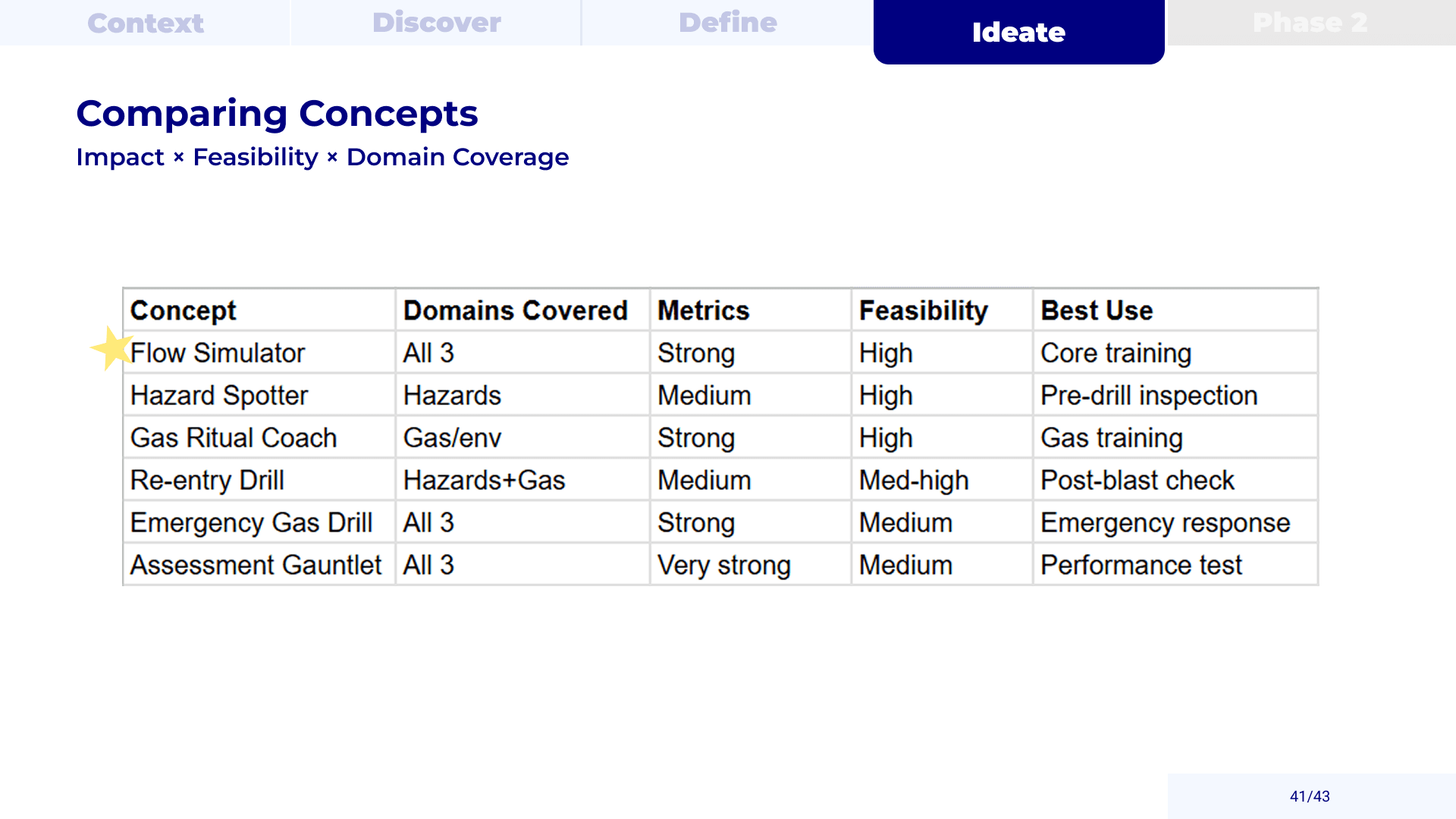Click the Very strong metrics cell
This screenshot has height=819, width=1456.
point(723,565)
